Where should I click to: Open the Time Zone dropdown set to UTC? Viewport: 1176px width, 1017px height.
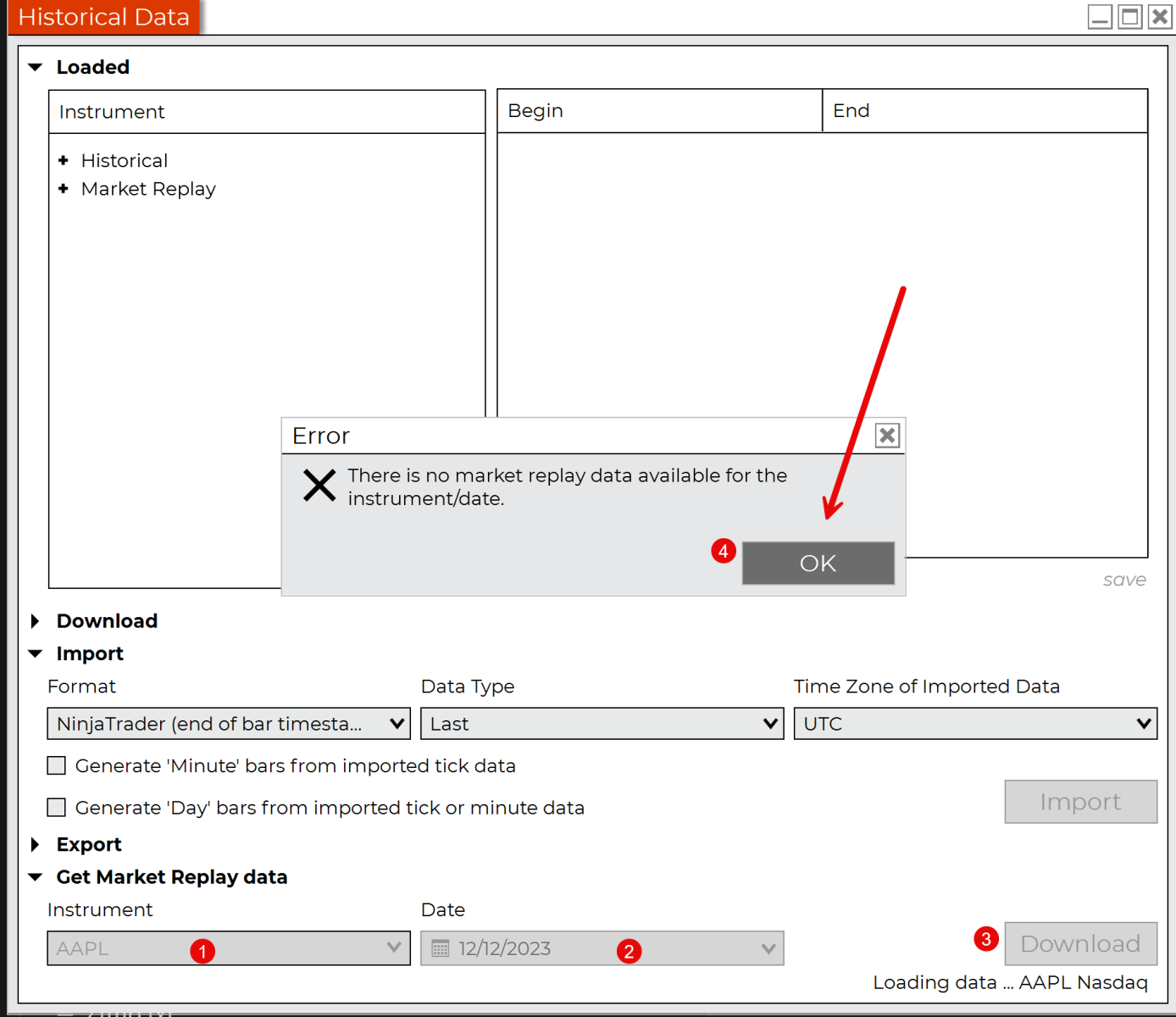975,724
